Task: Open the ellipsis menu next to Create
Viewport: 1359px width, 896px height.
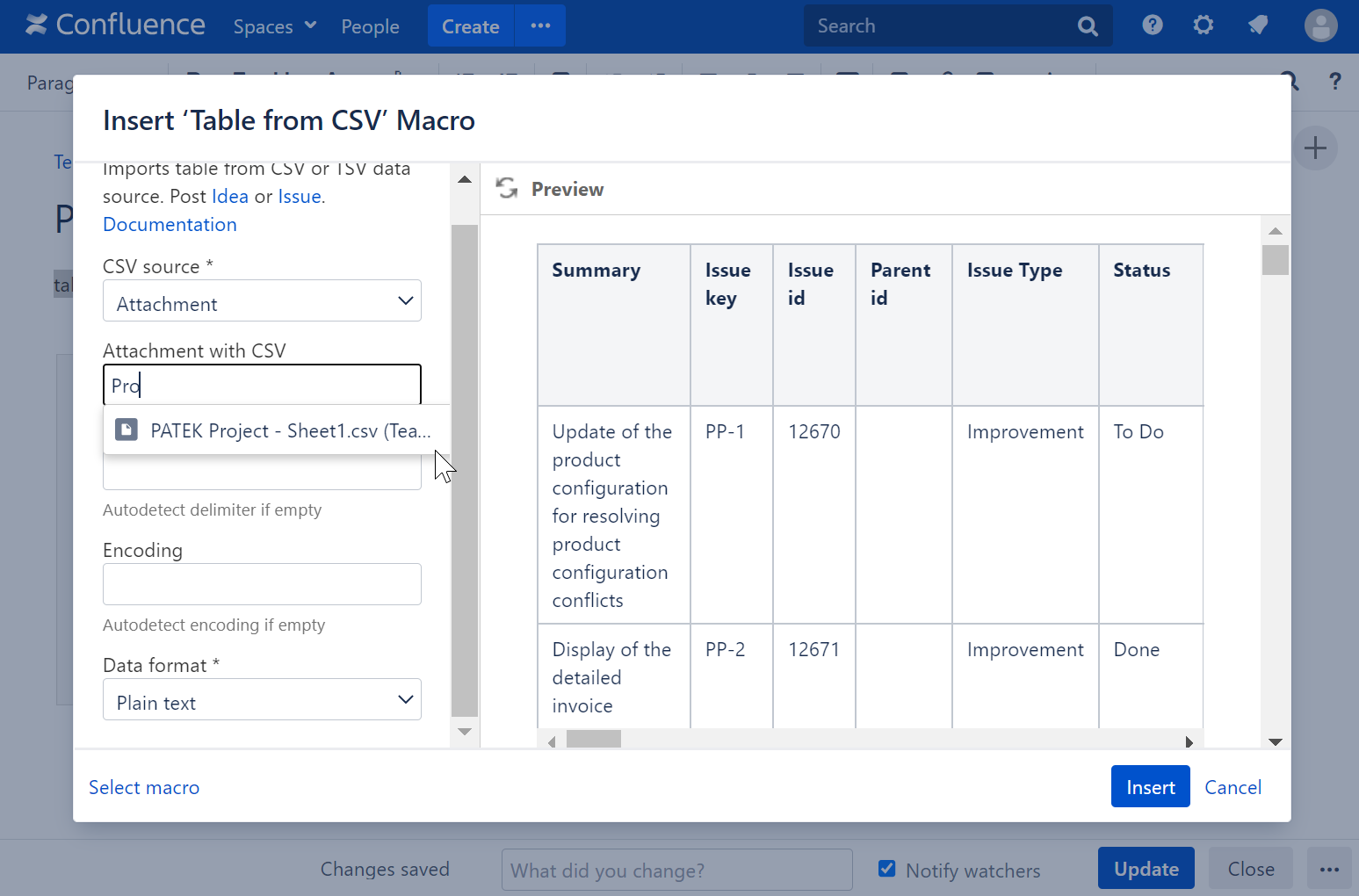Action: coord(539,25)
